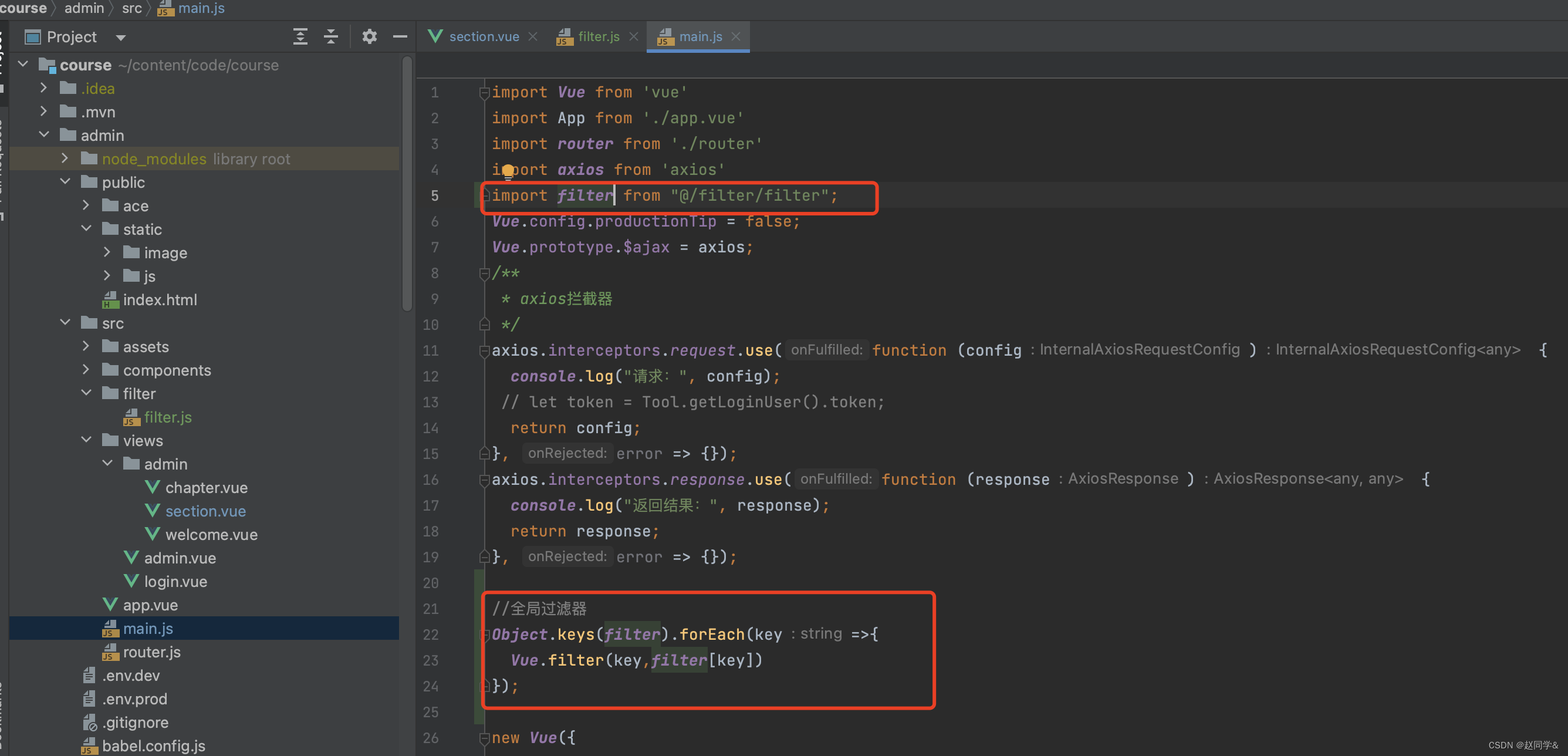Close the main.js editor tab
This screenshot has width=1568, height=756.
click(x=736, y=37)
